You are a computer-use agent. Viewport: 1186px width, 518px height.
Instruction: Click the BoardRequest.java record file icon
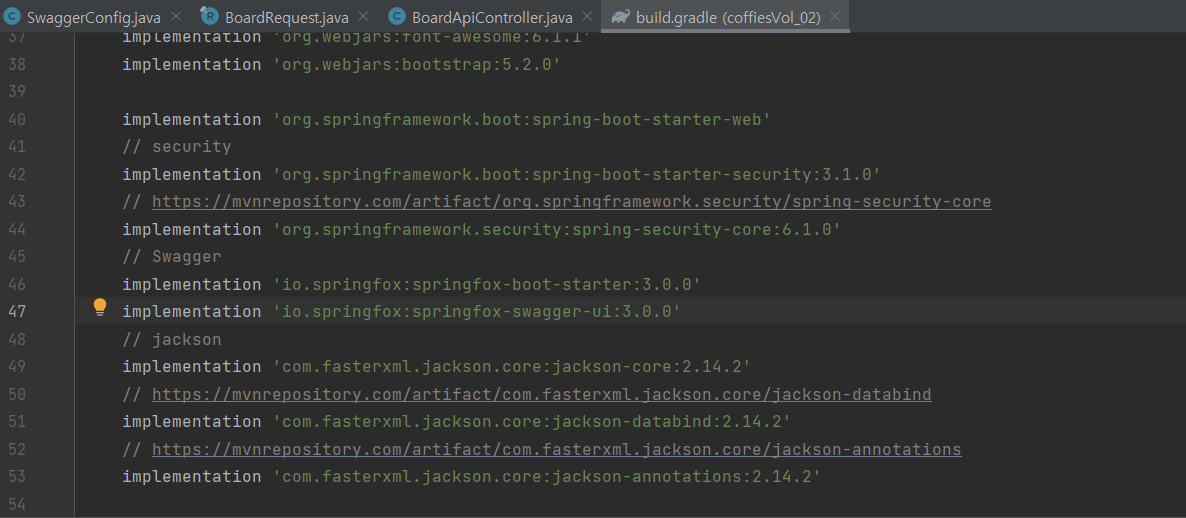(210, 16)
